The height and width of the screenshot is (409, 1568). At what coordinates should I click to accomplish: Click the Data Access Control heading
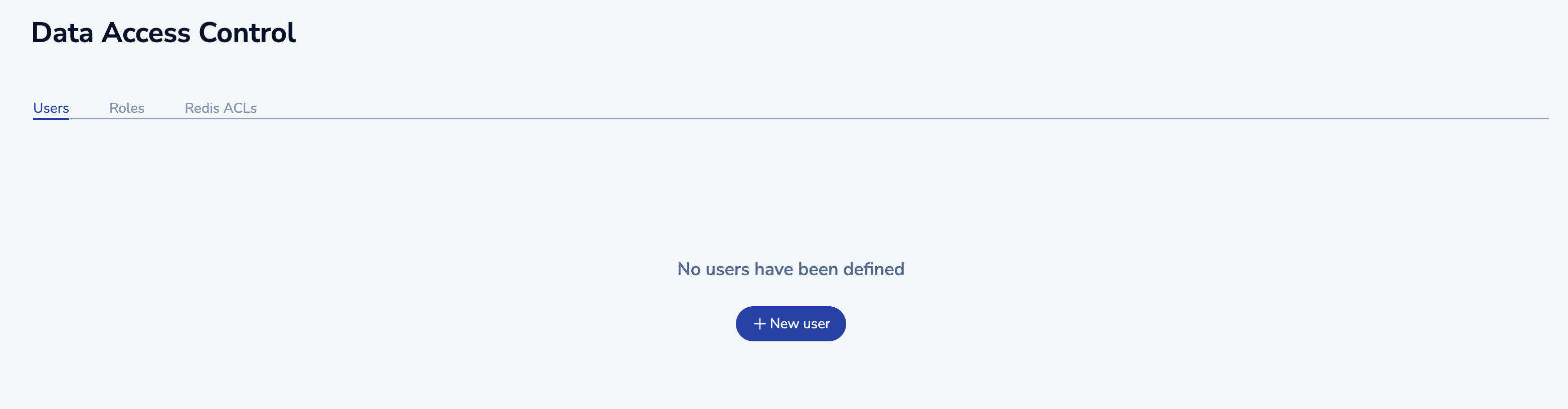(x=163, y=33)
